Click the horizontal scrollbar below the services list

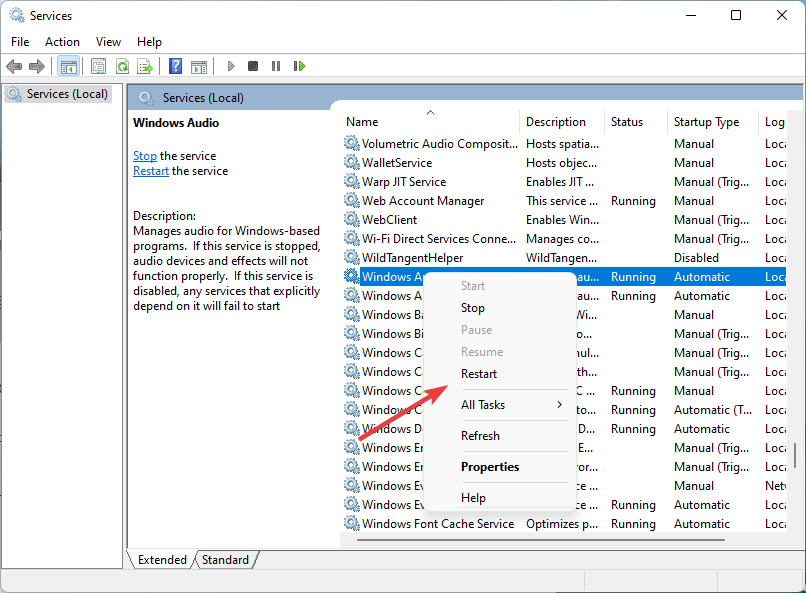coord(541,540)
